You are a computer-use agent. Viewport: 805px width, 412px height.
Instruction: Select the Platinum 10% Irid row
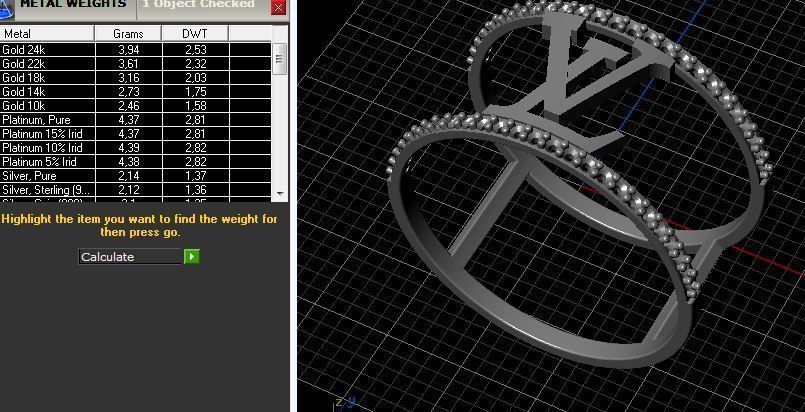click(x=136, y=148)
